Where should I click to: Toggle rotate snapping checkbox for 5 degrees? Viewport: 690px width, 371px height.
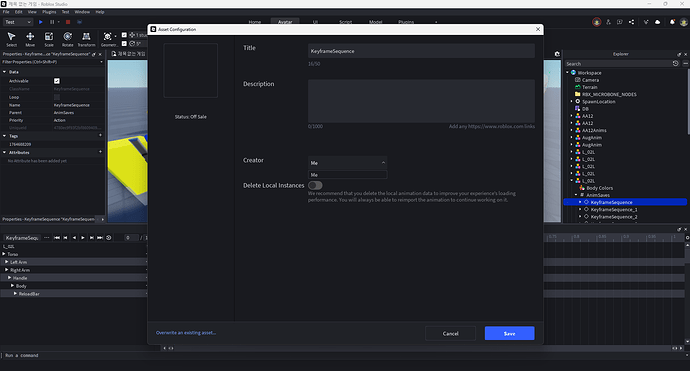point(124,44)
